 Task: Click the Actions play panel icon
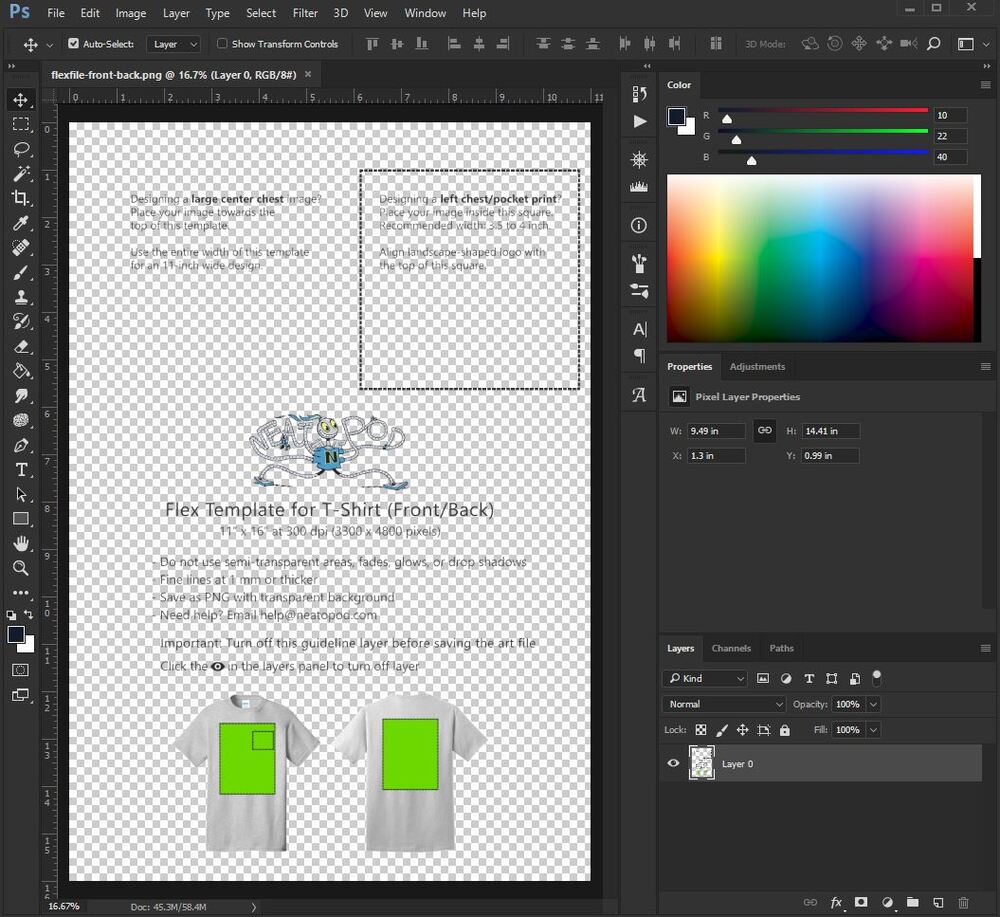click(639, 121)
